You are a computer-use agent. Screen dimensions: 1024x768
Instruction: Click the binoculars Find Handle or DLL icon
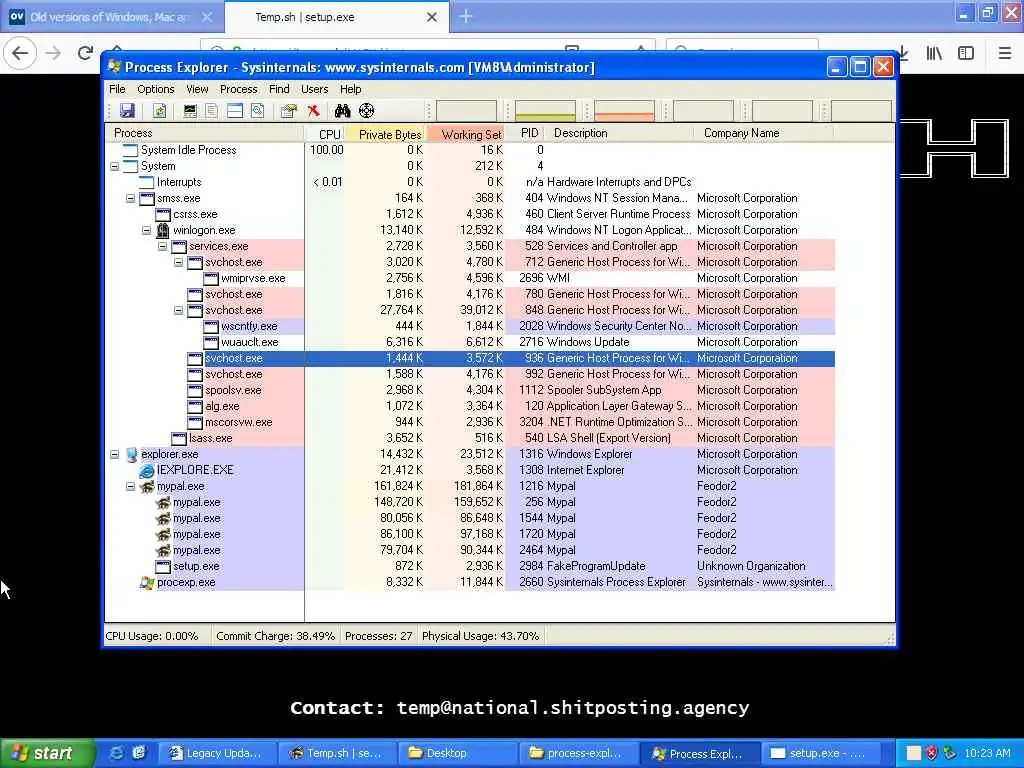point(342,111)
